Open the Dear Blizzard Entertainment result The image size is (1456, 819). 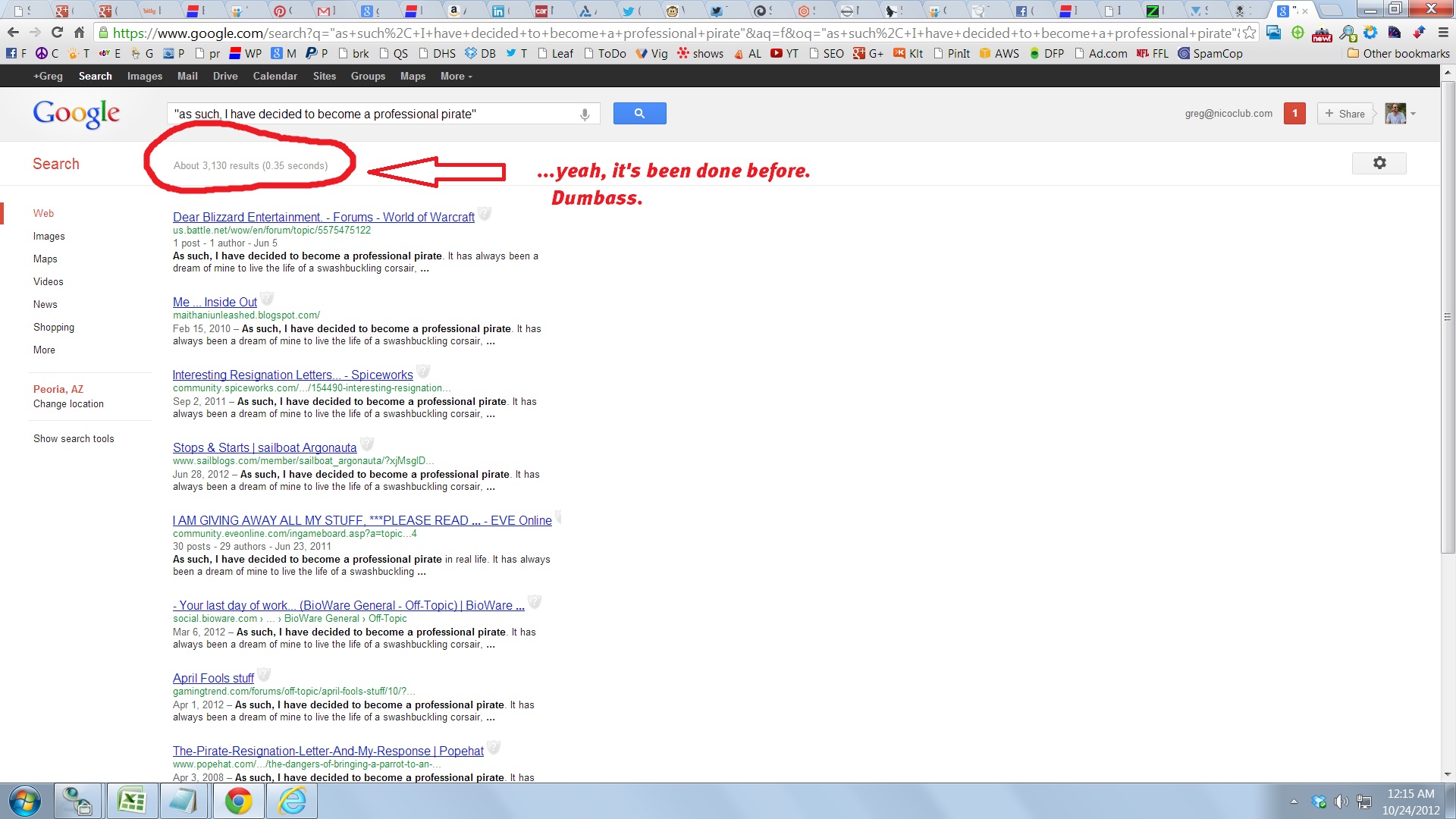point(324,217)
